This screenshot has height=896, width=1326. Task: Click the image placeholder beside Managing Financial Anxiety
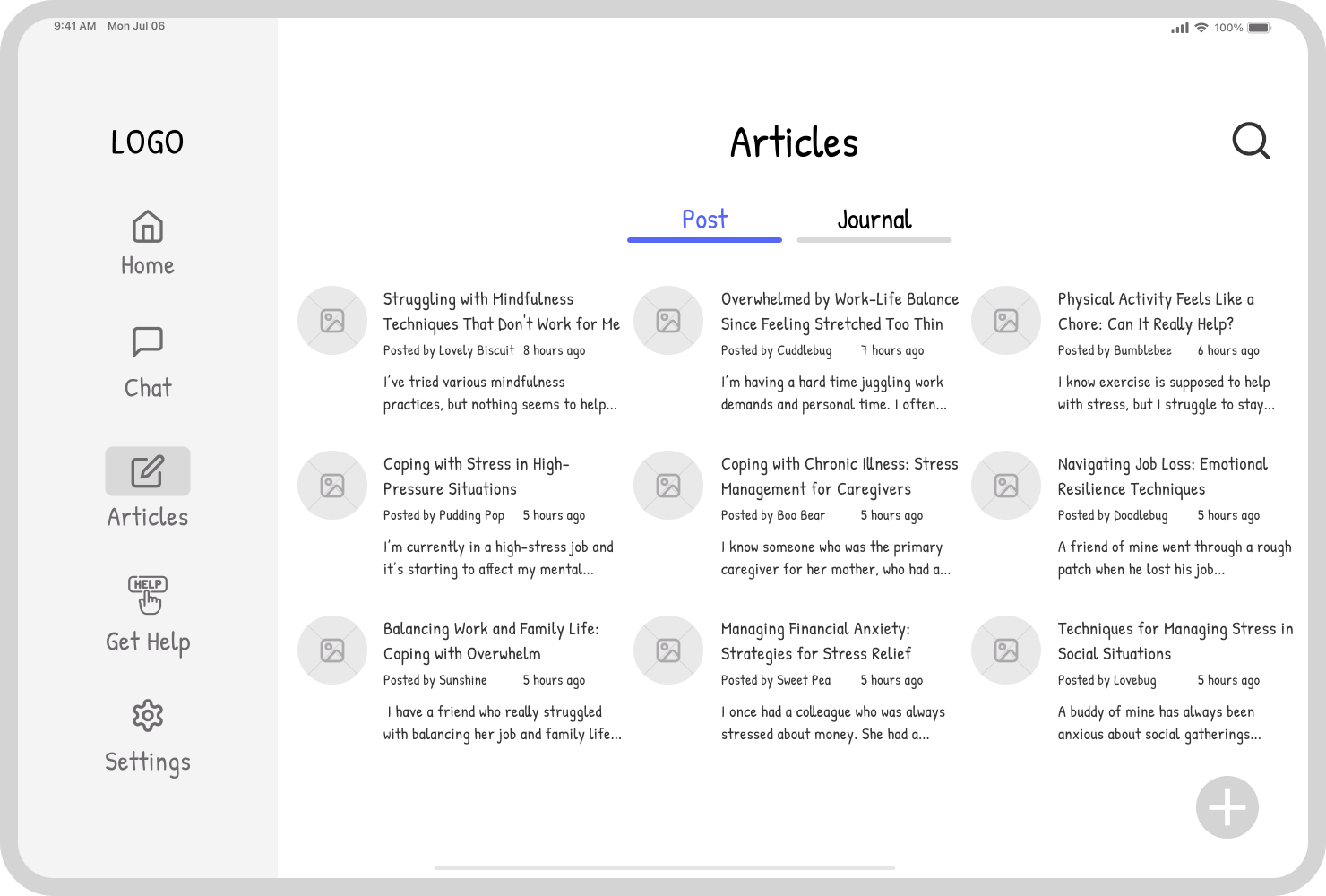point(667,650)
